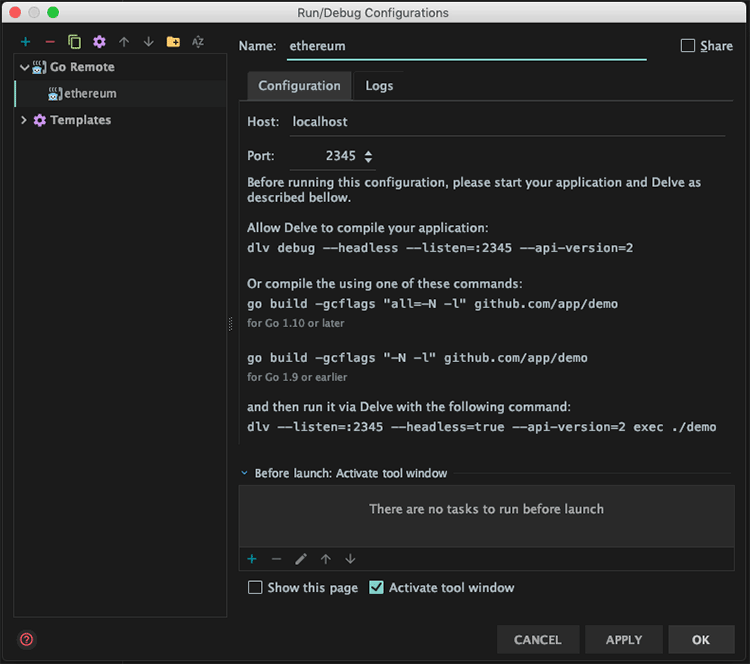This screenshot has width=750, height=664.
Task: Select the ethereum configuration in the tree
Action: [121, 93]
